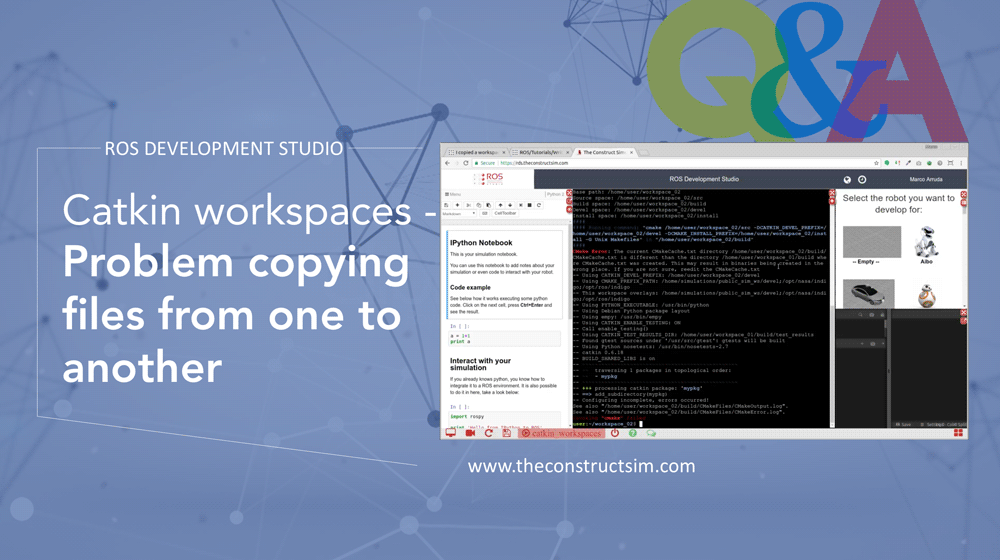Click the catkin_workspaces project button

pyautogui.click(x=561, y=433)
